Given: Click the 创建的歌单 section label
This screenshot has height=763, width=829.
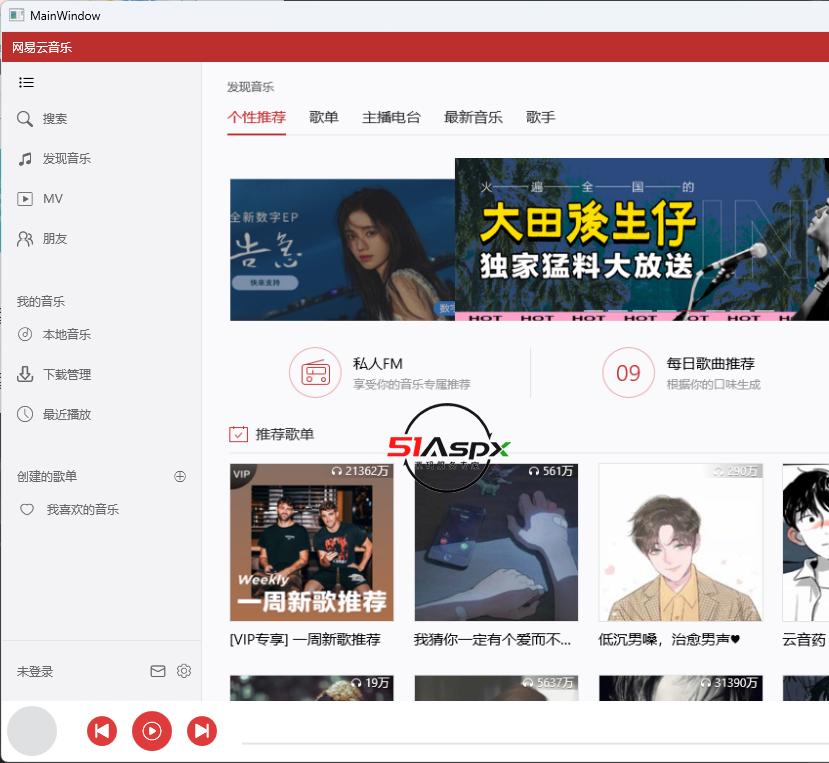Looking at the screenshot, I should tap(47, 476).
